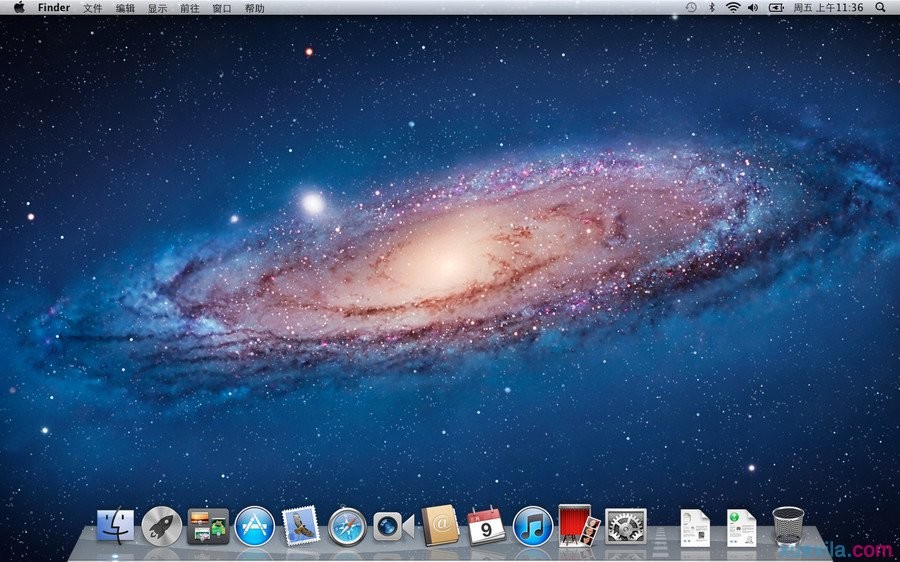The height and width of the screenshot is (562, 900).
Task: Click the Spotlight search magnifier
Action: coord(880,7)
